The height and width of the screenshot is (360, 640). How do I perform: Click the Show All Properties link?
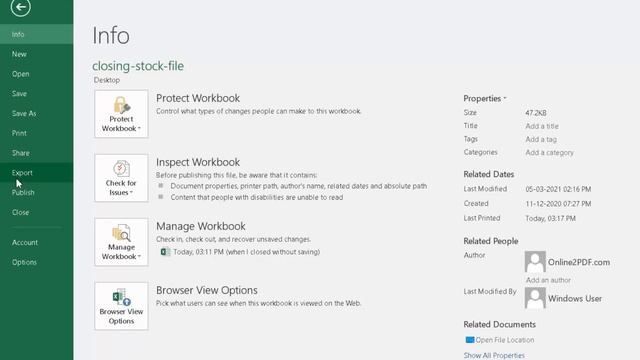coord(494,355)
